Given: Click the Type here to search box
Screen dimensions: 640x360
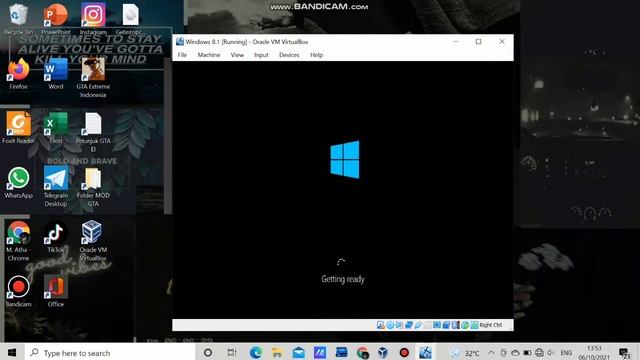Looking at the screenshot, I should [110, 353].
